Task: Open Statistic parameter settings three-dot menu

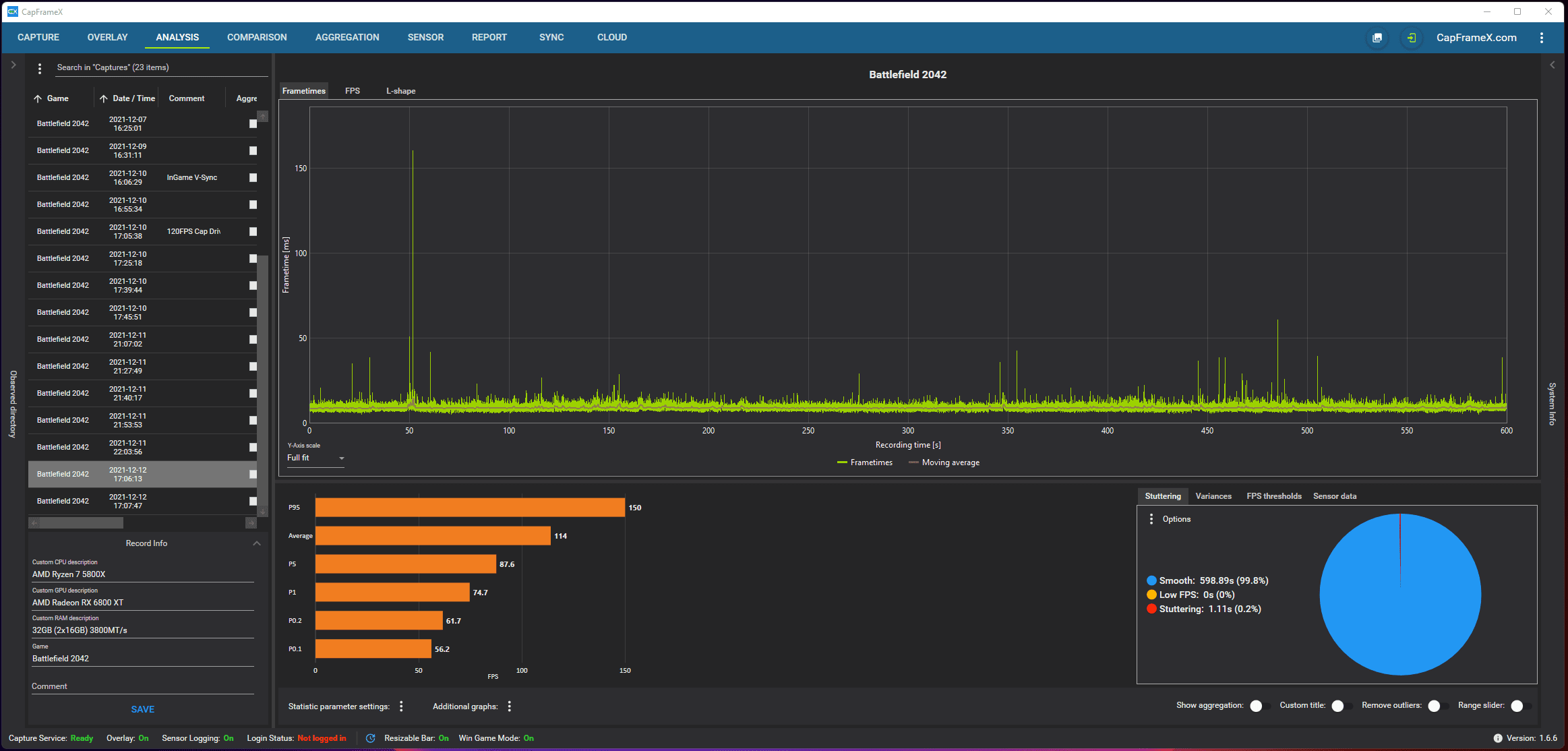Action: pyautogui.click(x=401, y=706)
